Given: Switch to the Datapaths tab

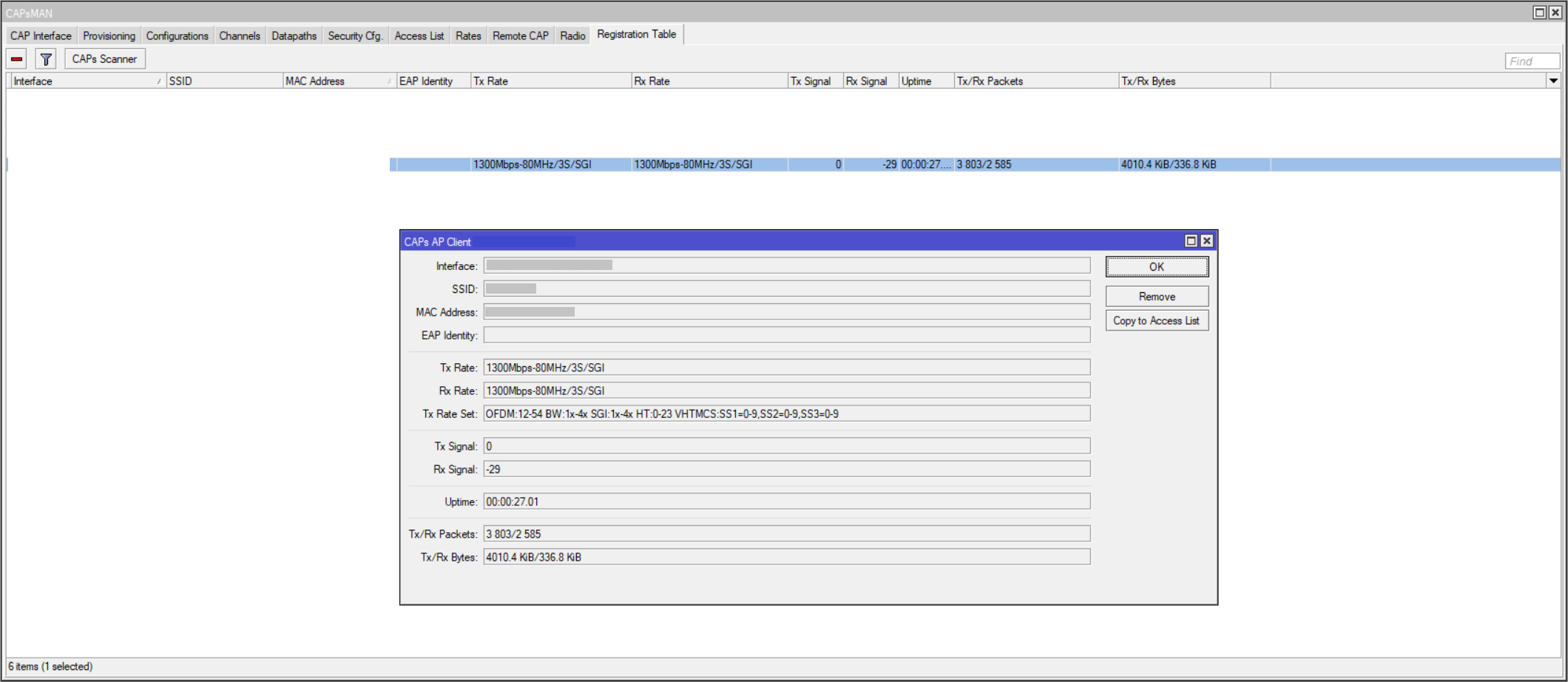Looking at the screenshot, I should (x=294, y=36).
